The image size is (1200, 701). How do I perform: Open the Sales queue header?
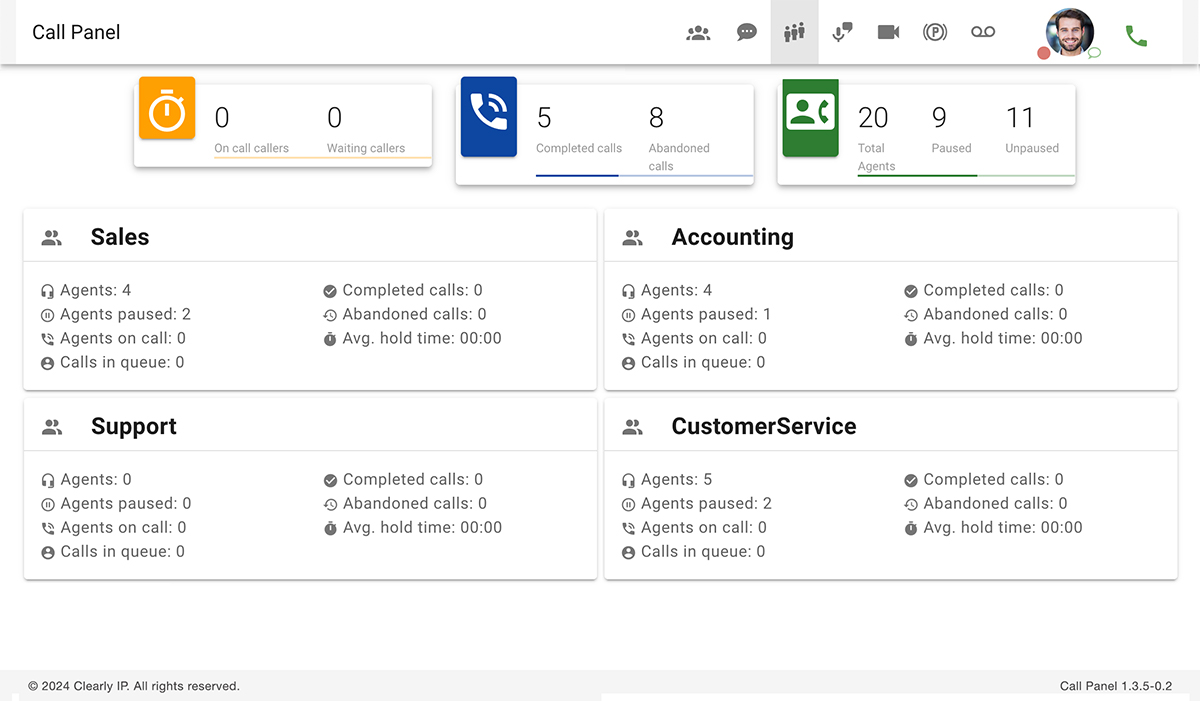tap(120, 237)
